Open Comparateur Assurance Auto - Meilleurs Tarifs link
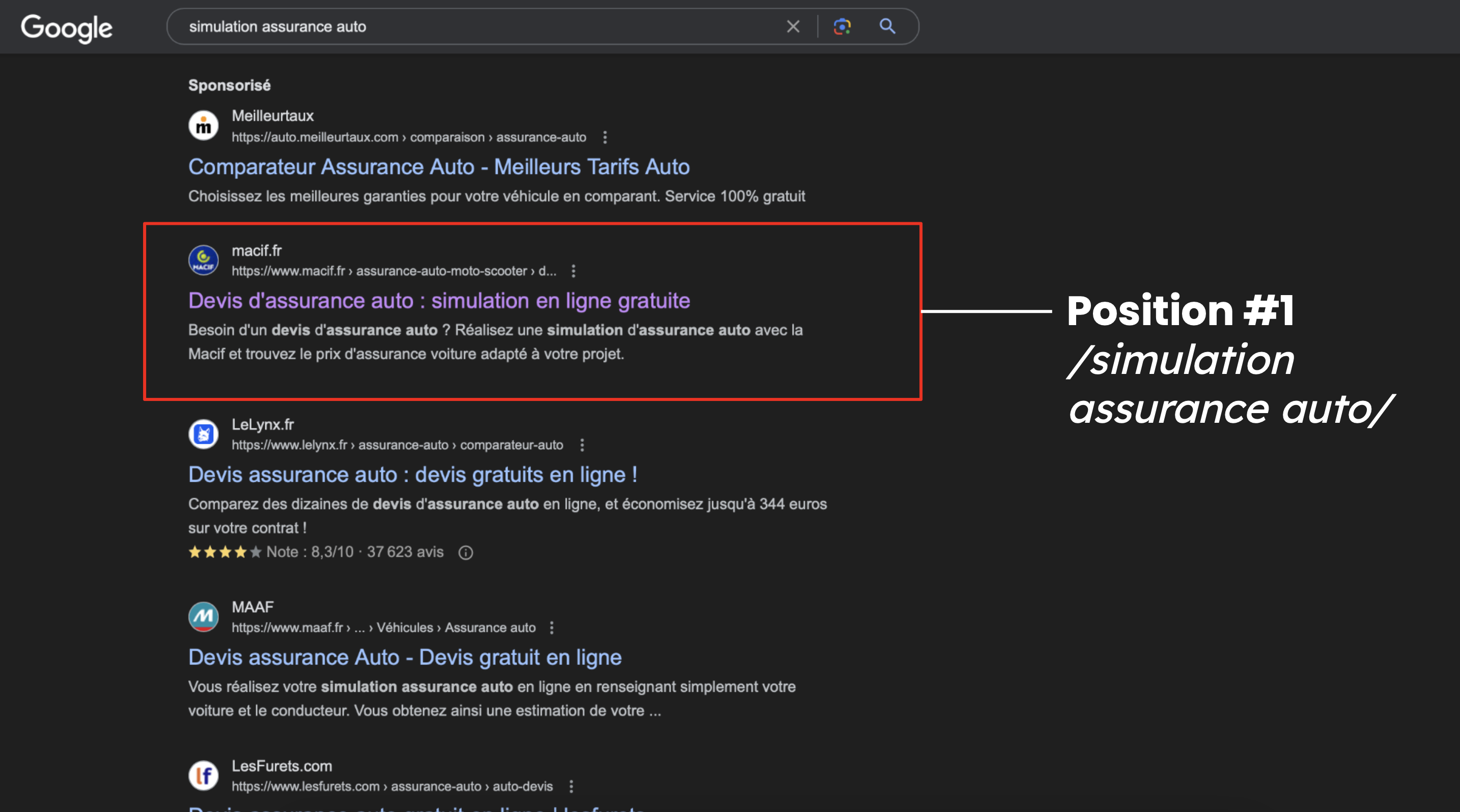 439,167
